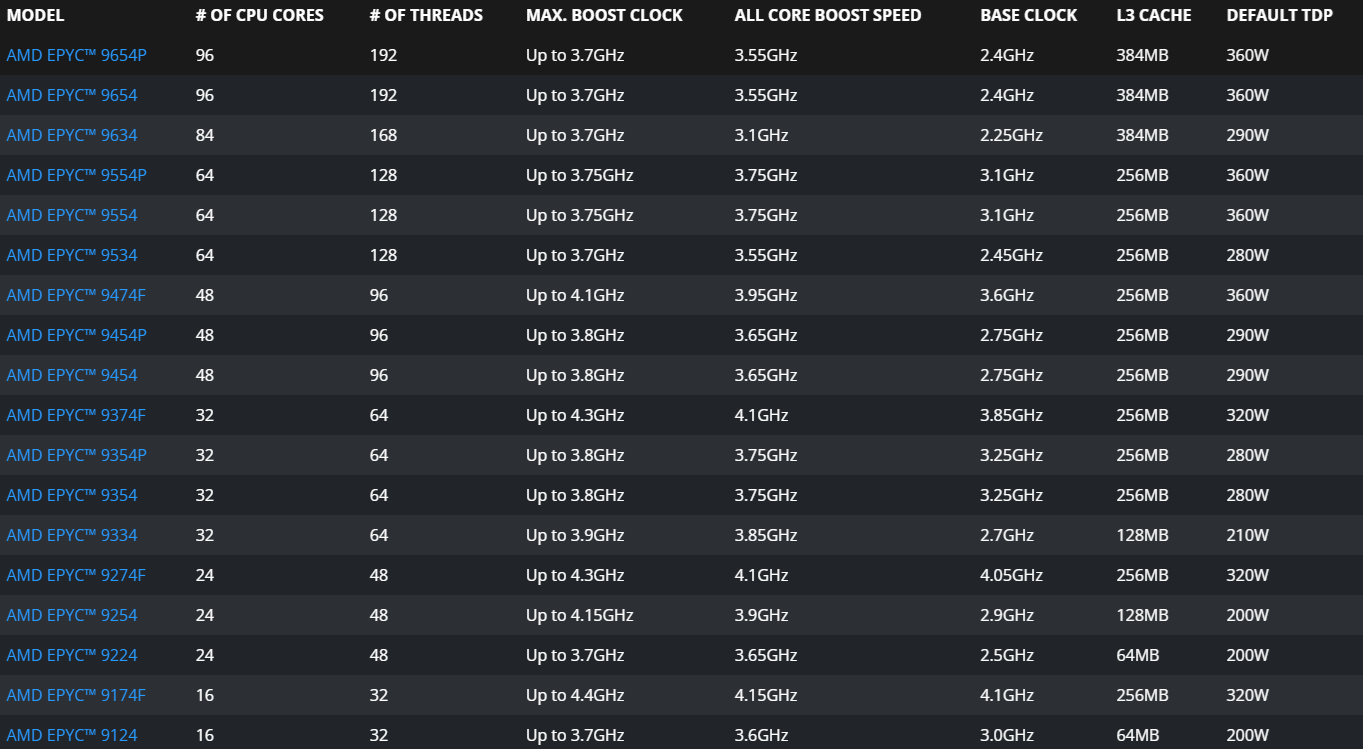Click the AMD EPYC 9254 model link
1363x749 pixels.
coord(72,615)
